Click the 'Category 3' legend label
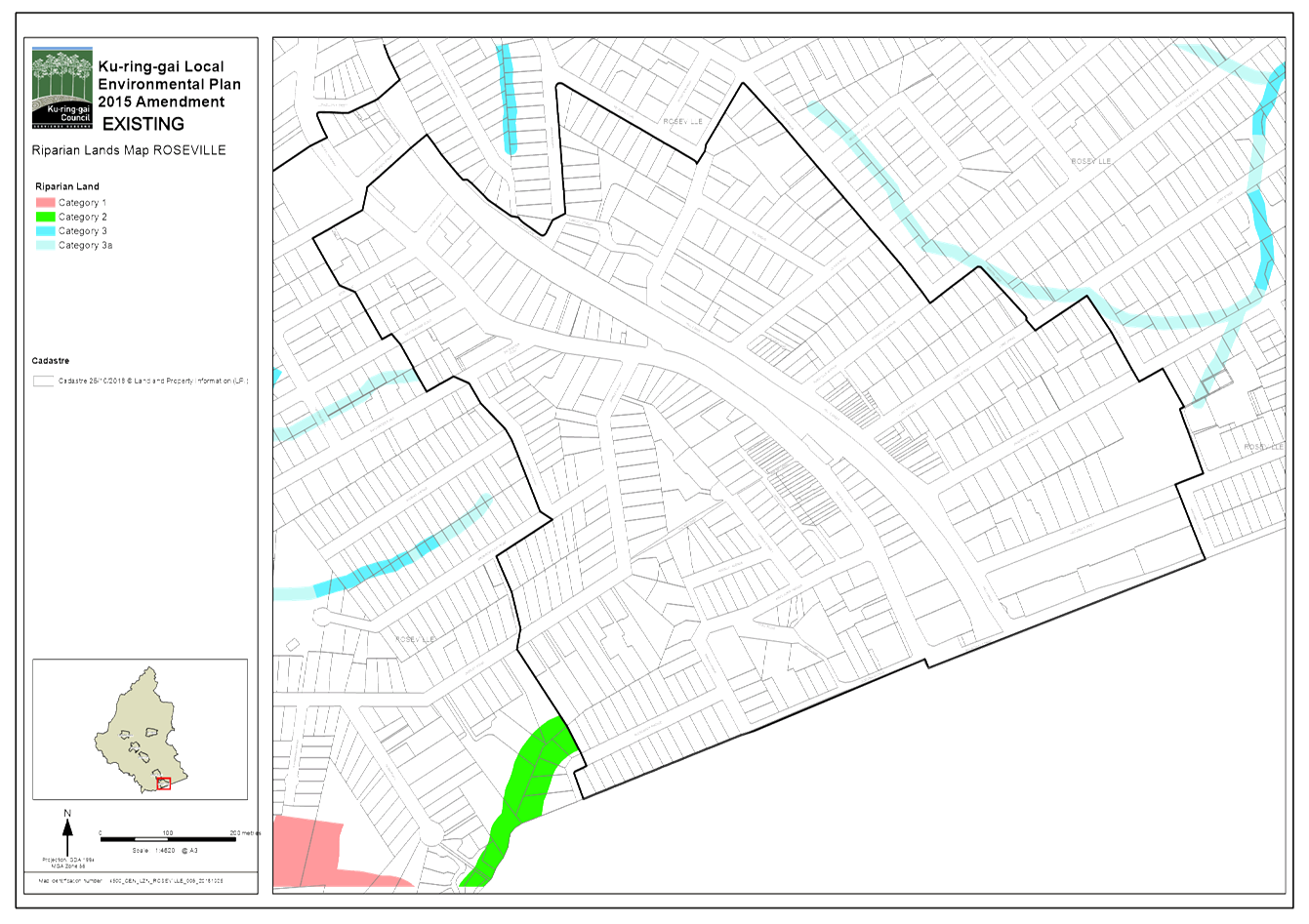Viewport: 1309px width, 924px height. pos(83,231)
